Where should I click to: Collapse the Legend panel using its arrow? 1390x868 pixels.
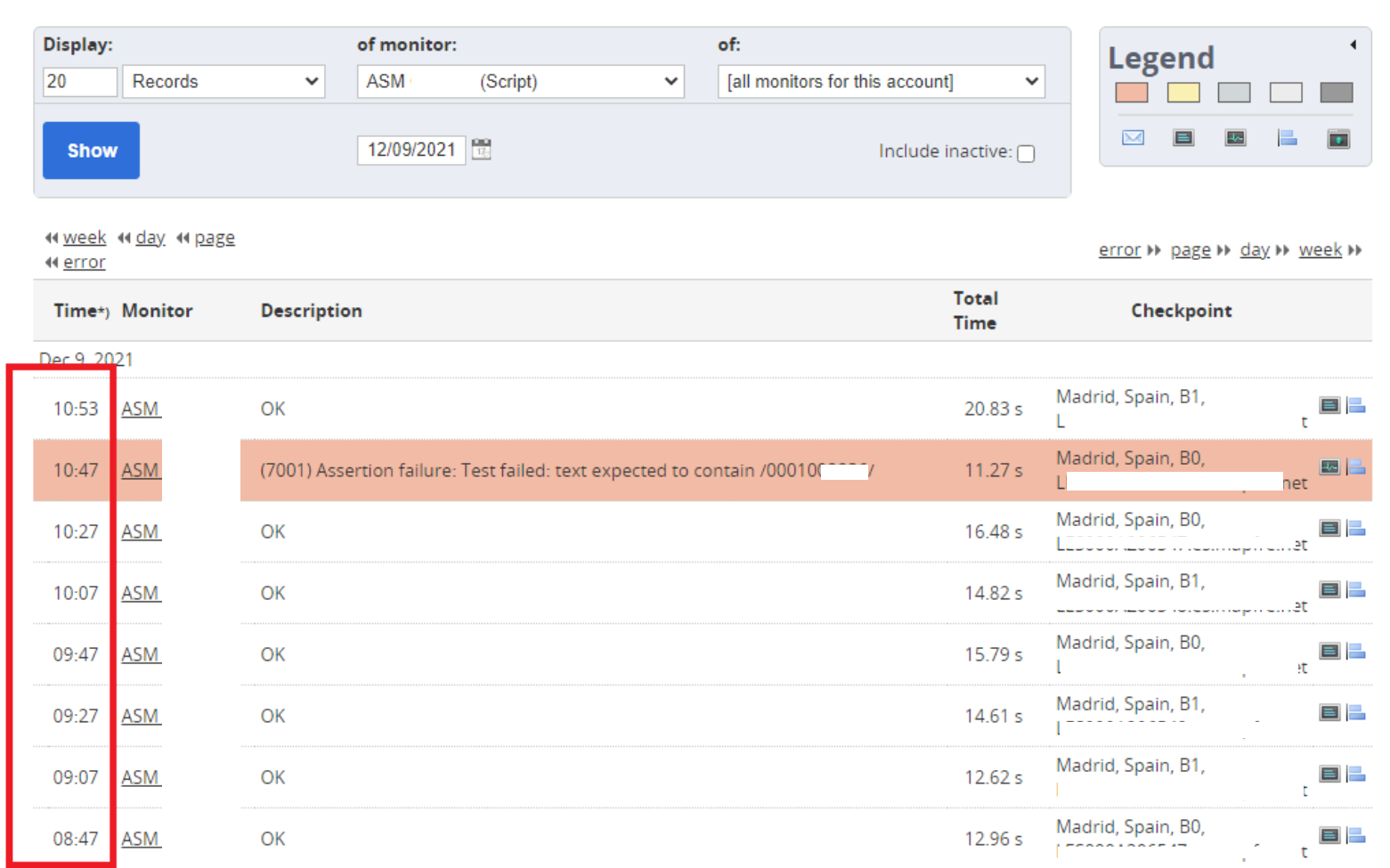pos(1353,45)
